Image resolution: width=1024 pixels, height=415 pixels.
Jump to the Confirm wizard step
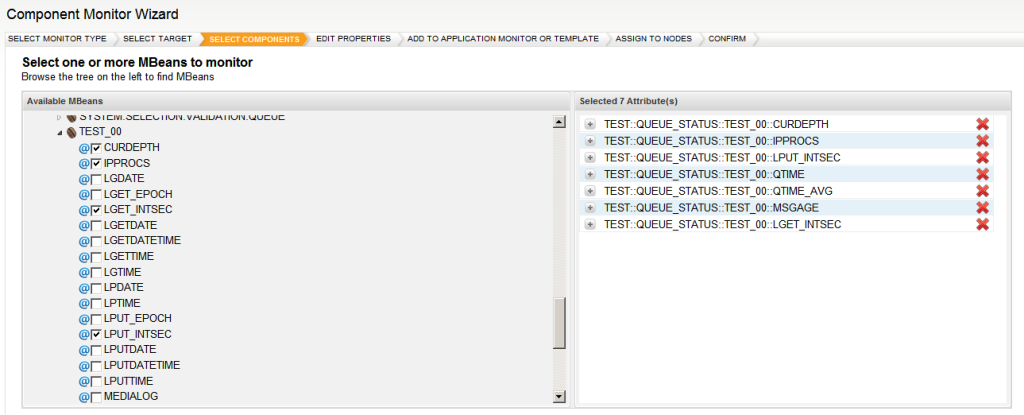point(728,39)
